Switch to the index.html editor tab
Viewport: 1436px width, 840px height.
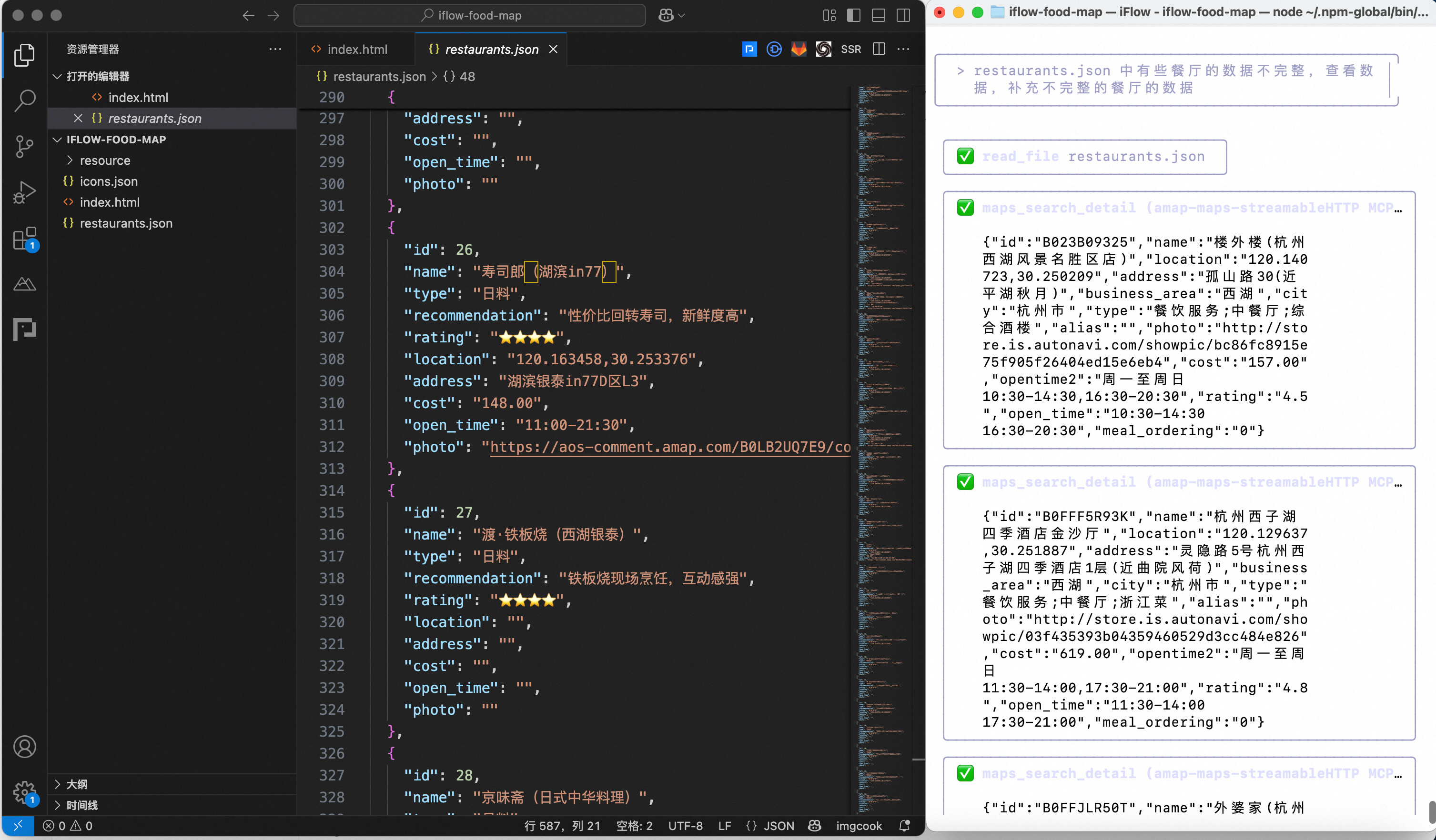coord(357,50)
